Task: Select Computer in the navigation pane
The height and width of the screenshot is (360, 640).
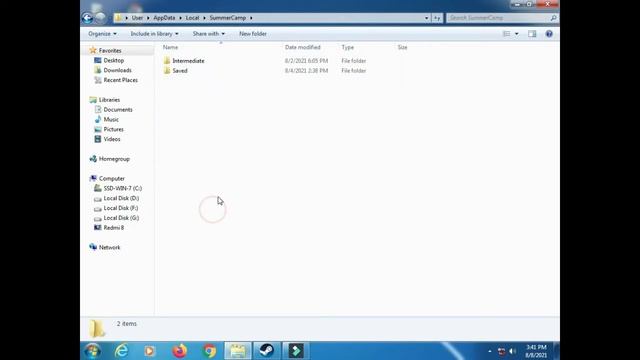Action: [x=112, y=178]
